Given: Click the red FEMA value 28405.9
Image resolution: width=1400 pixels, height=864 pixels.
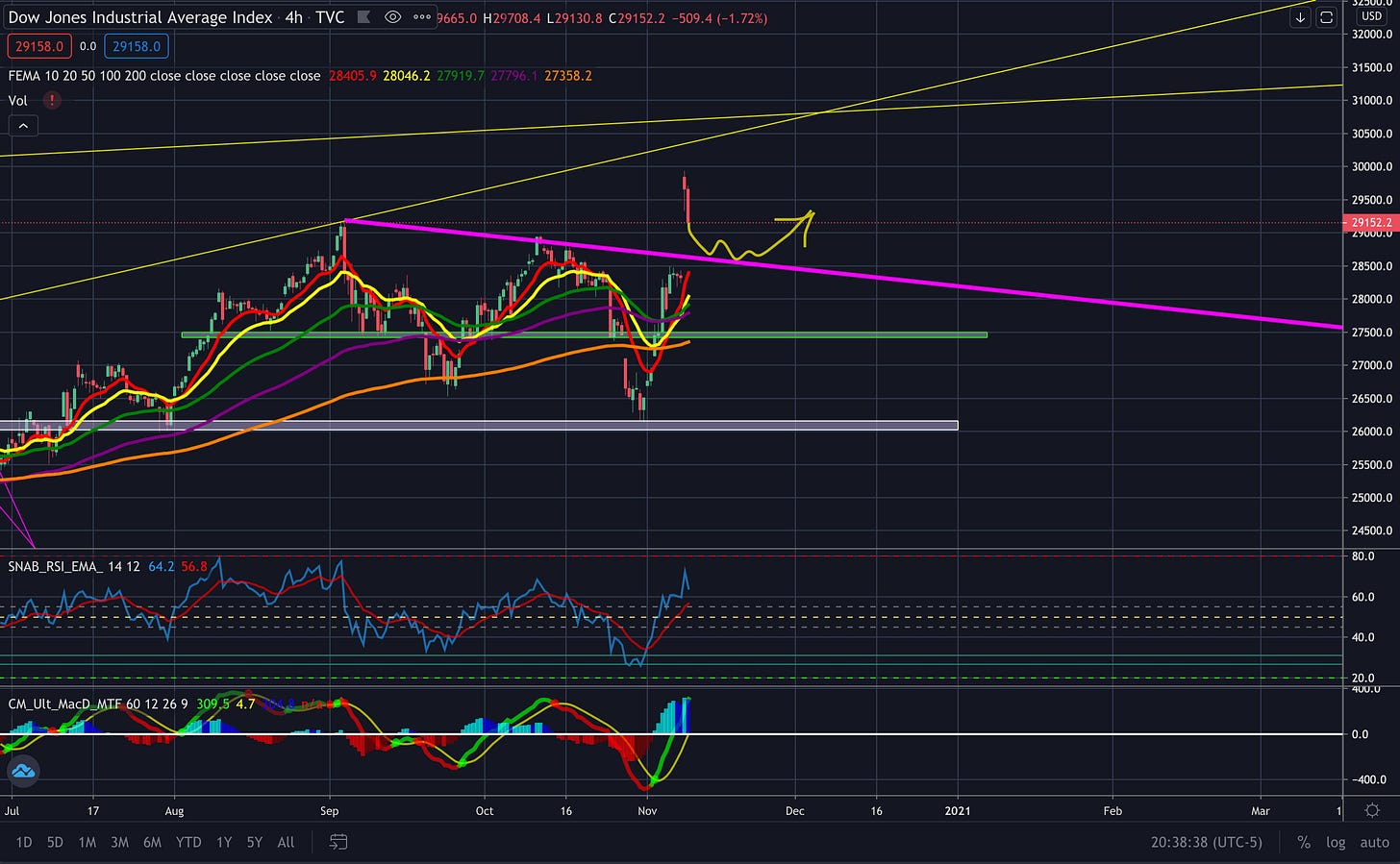Looking at the screenshot, I should pos(353,75).
